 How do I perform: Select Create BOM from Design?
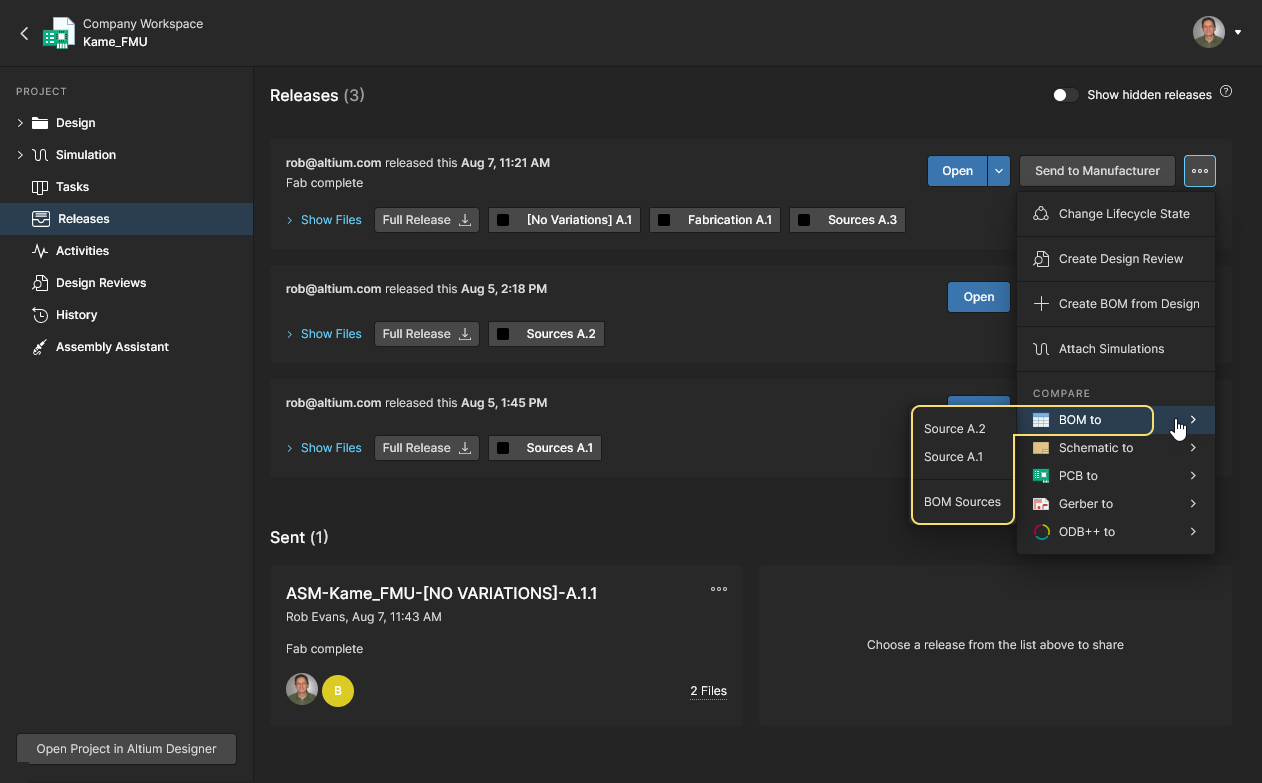[x=1116, y=304]
